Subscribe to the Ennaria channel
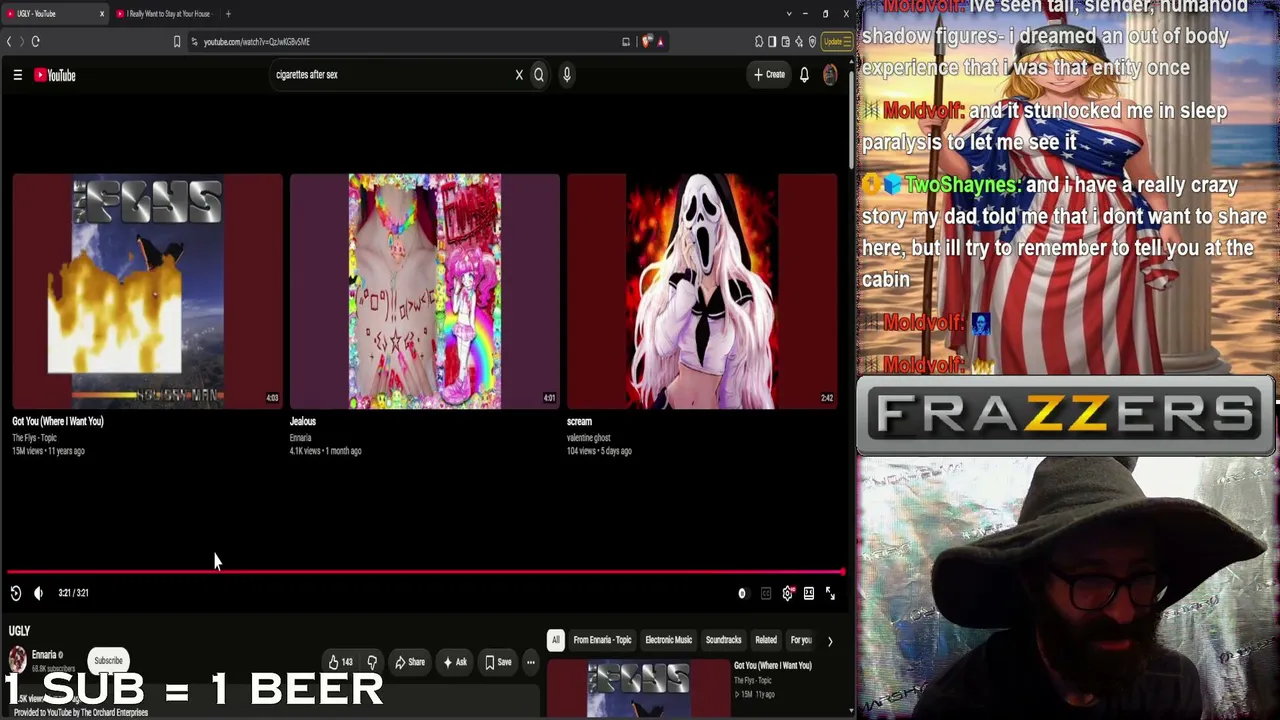Image resolution: width=1280 pixels, height=720 pixels. 108,660
